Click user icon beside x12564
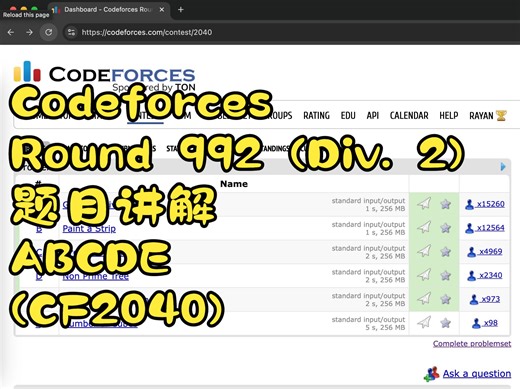The width and height of the screenshot is (520, 389). click(x=469, y=228)
